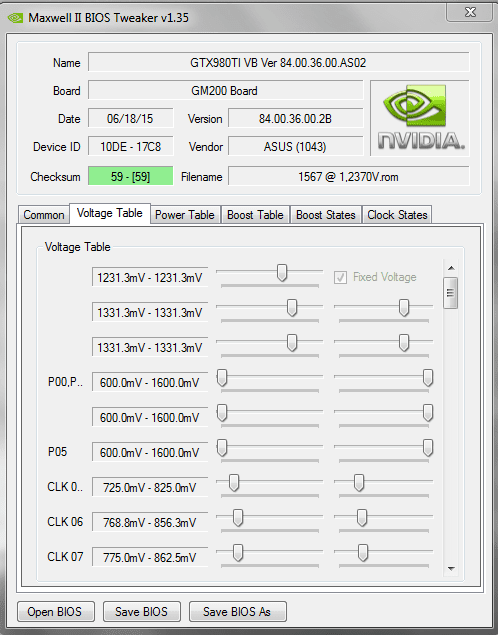
Task: Click P00 row minimum voltage slider handle
Action: point(222,378)
